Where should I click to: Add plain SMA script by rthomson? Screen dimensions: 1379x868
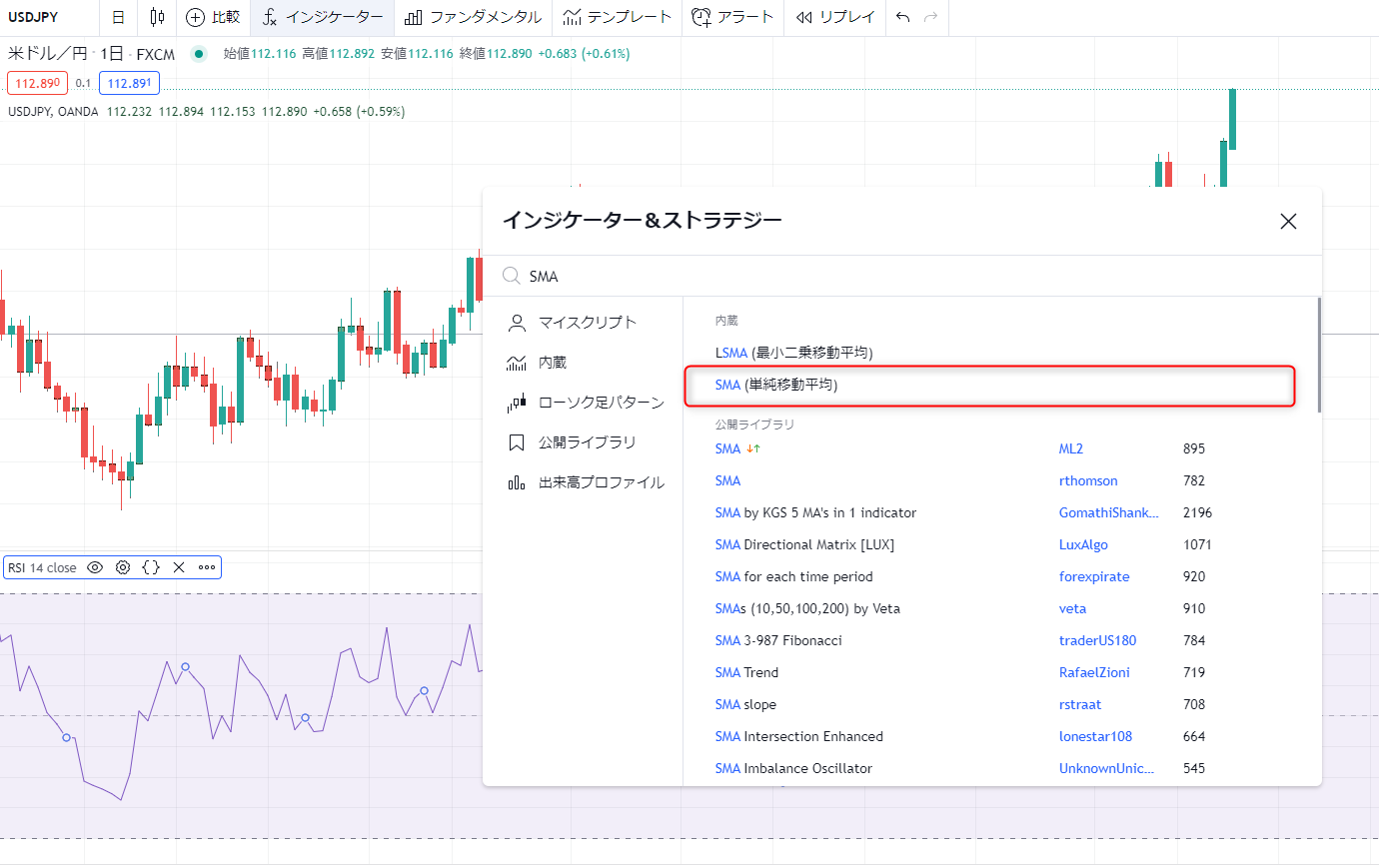pos(727,480)
